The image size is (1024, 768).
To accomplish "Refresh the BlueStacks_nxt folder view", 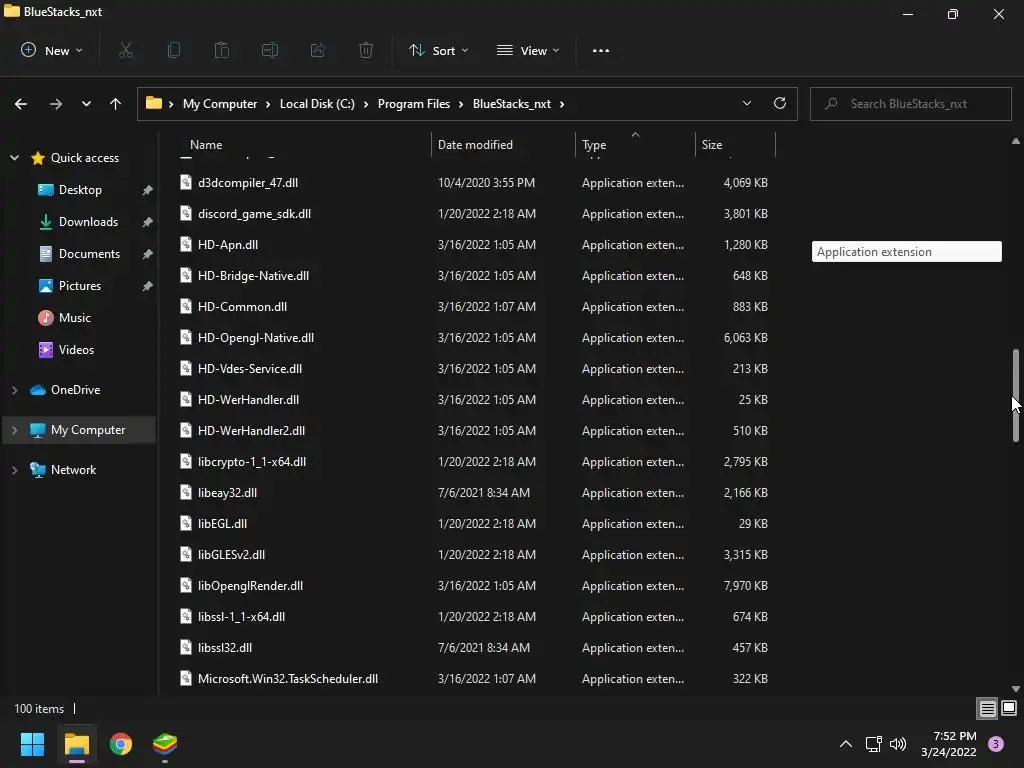I will (780, 103).
